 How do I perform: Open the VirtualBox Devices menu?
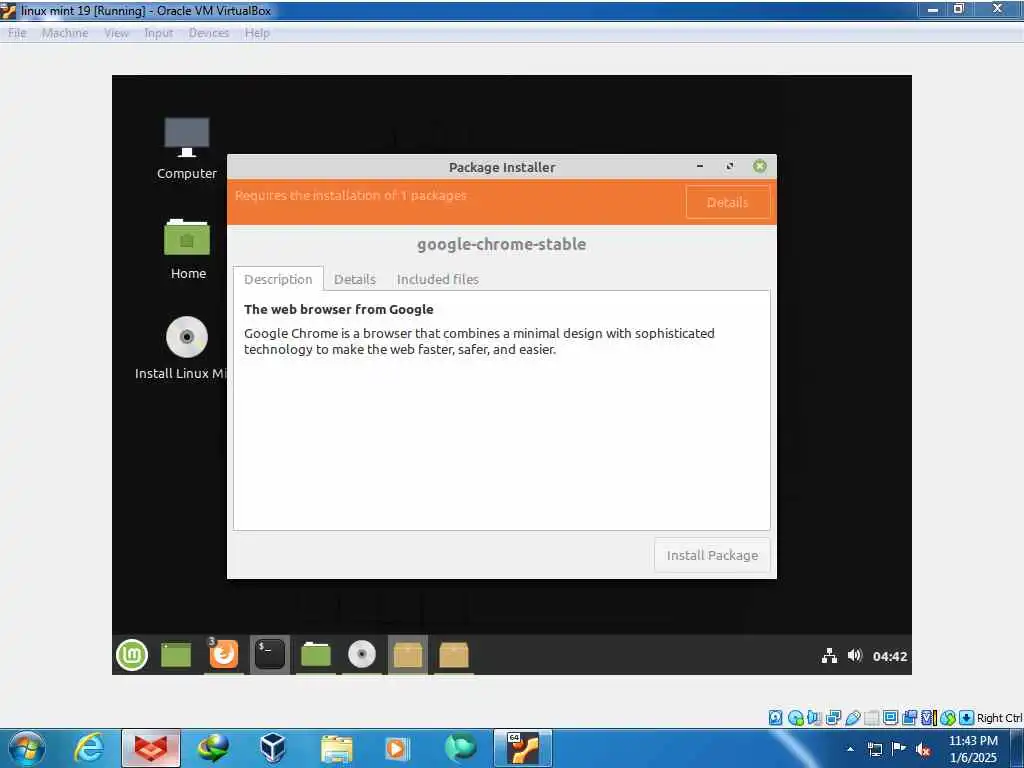[x=209, y=33]
